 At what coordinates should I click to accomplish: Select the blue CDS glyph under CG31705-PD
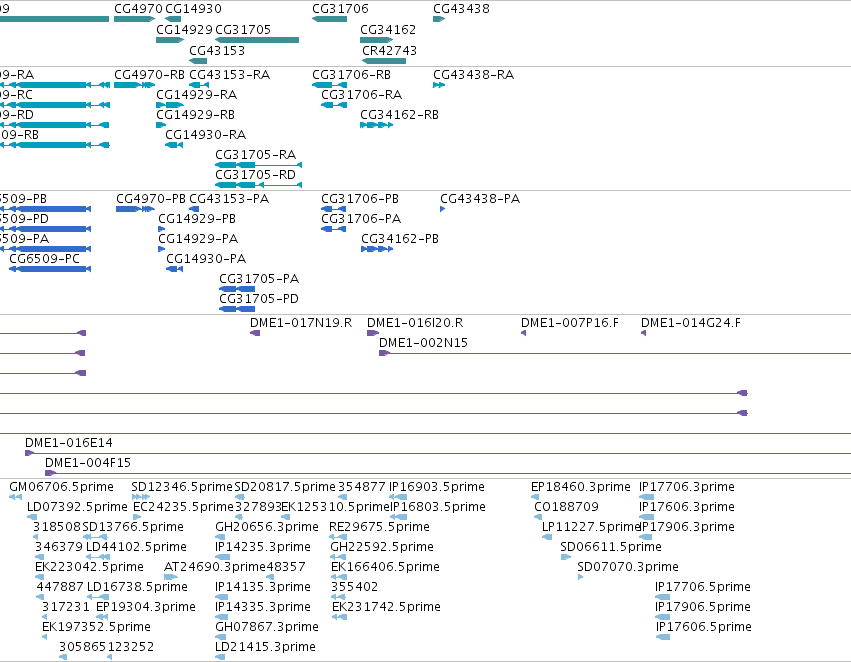(x=237, y=309)
